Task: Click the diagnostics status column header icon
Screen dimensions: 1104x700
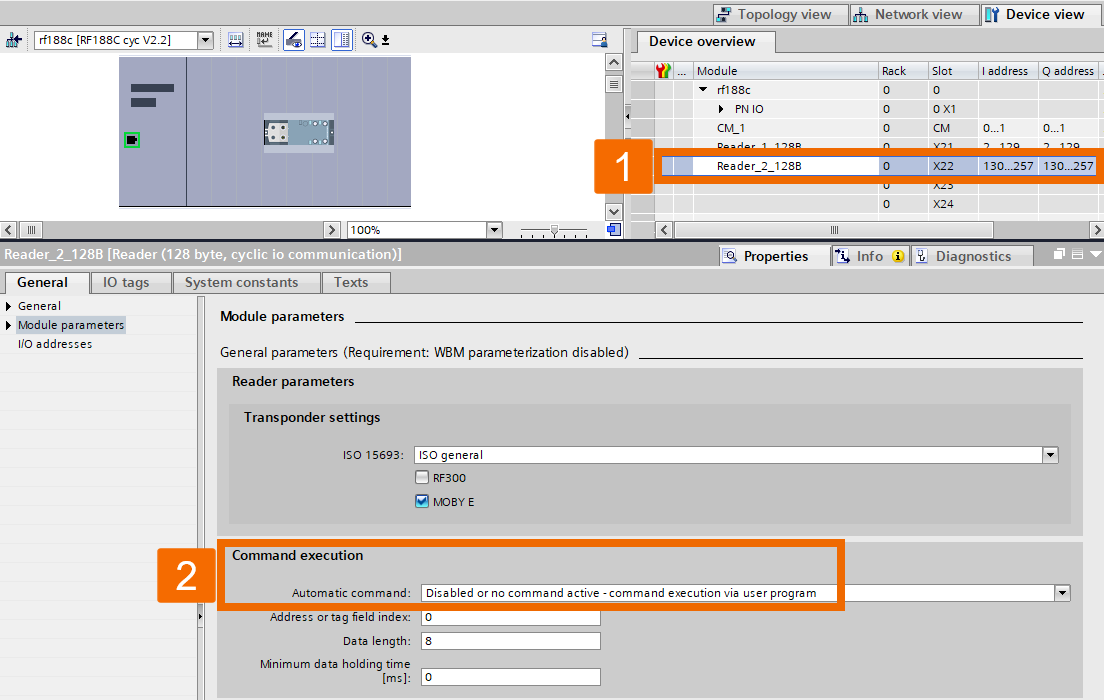Action: 663,70
